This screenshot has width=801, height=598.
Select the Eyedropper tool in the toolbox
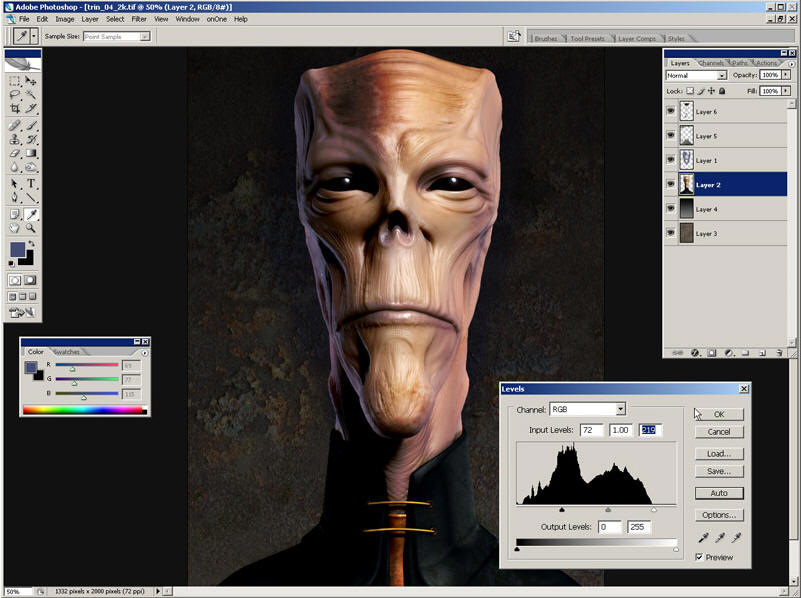pyautogui.click(x=31, y=214)
